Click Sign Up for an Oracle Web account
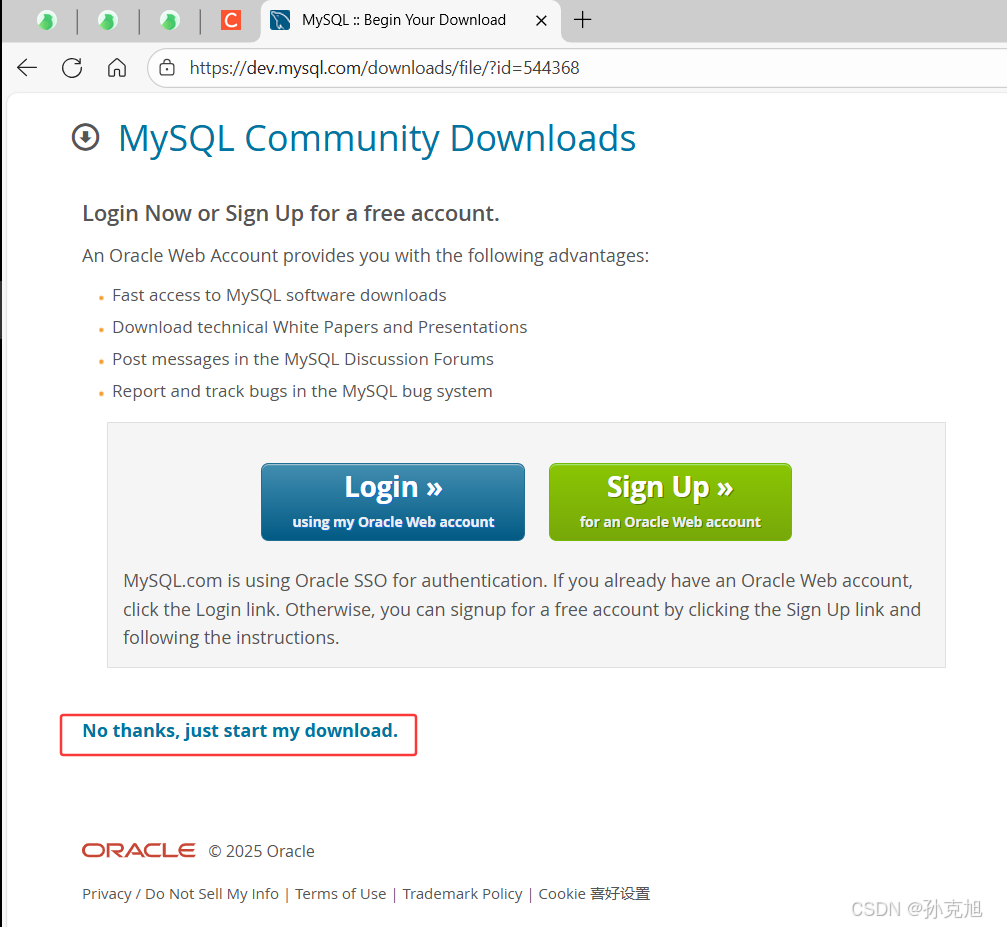Screen dimensions: 1007x927 point(670,502)
